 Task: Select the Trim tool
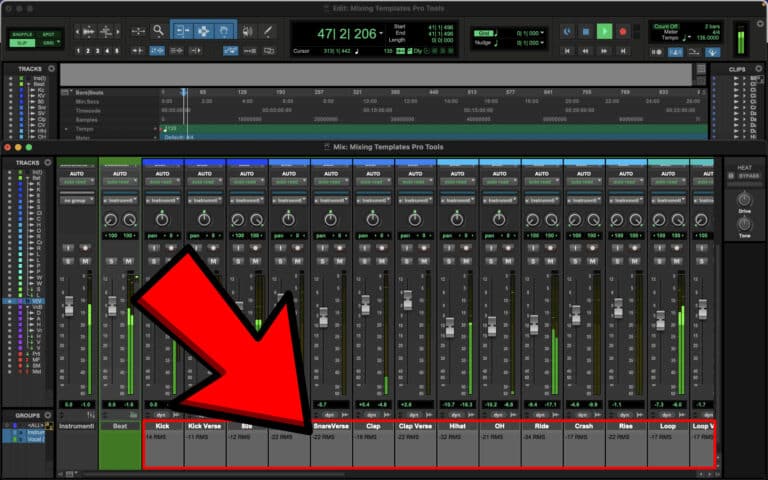(182, 31)
